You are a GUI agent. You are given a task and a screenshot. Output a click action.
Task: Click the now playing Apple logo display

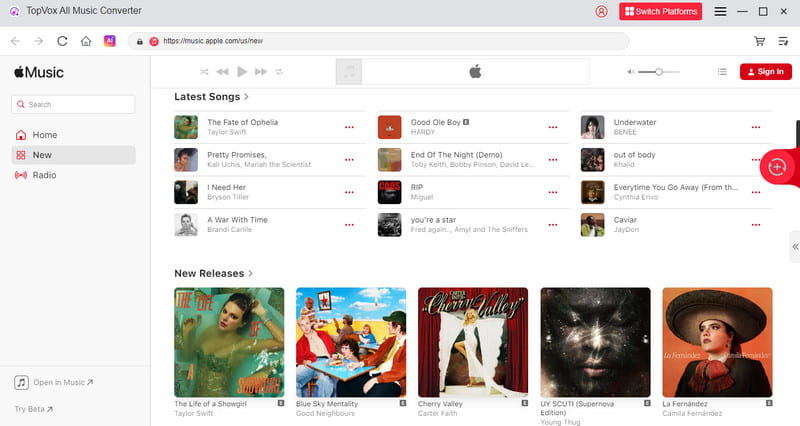(475, 71)
